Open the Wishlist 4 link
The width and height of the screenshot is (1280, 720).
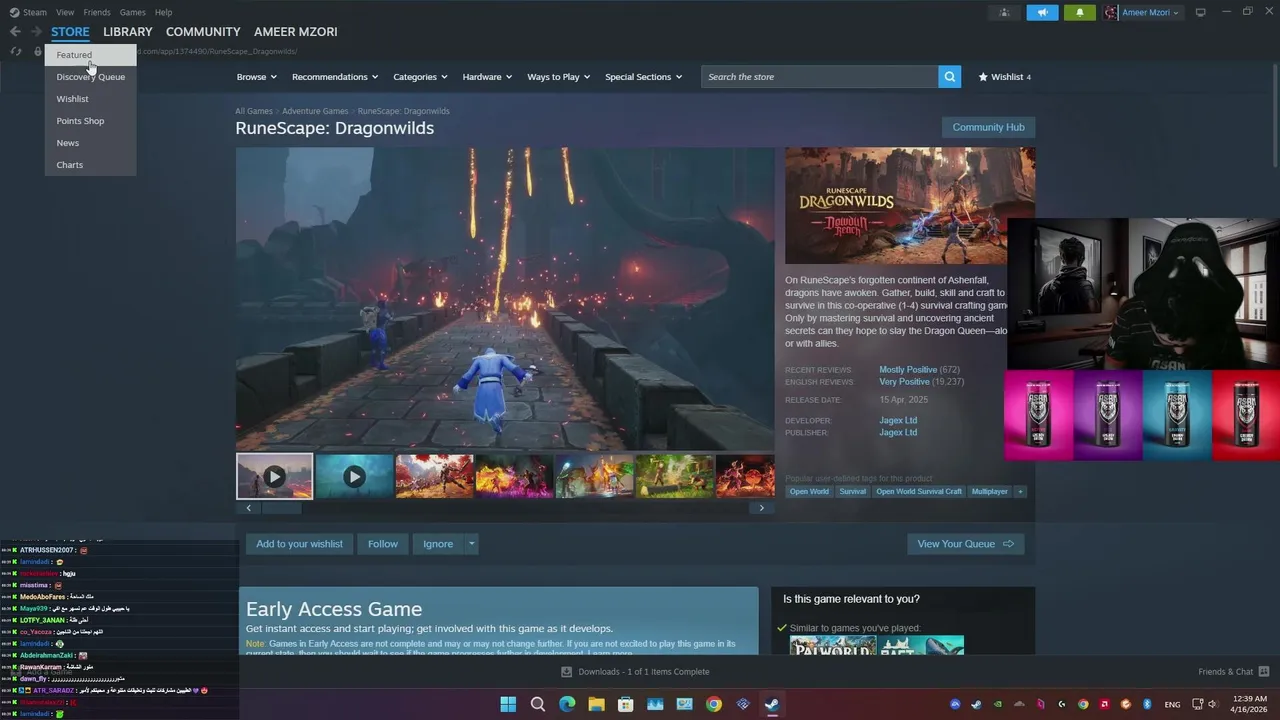coord(1004,77)
